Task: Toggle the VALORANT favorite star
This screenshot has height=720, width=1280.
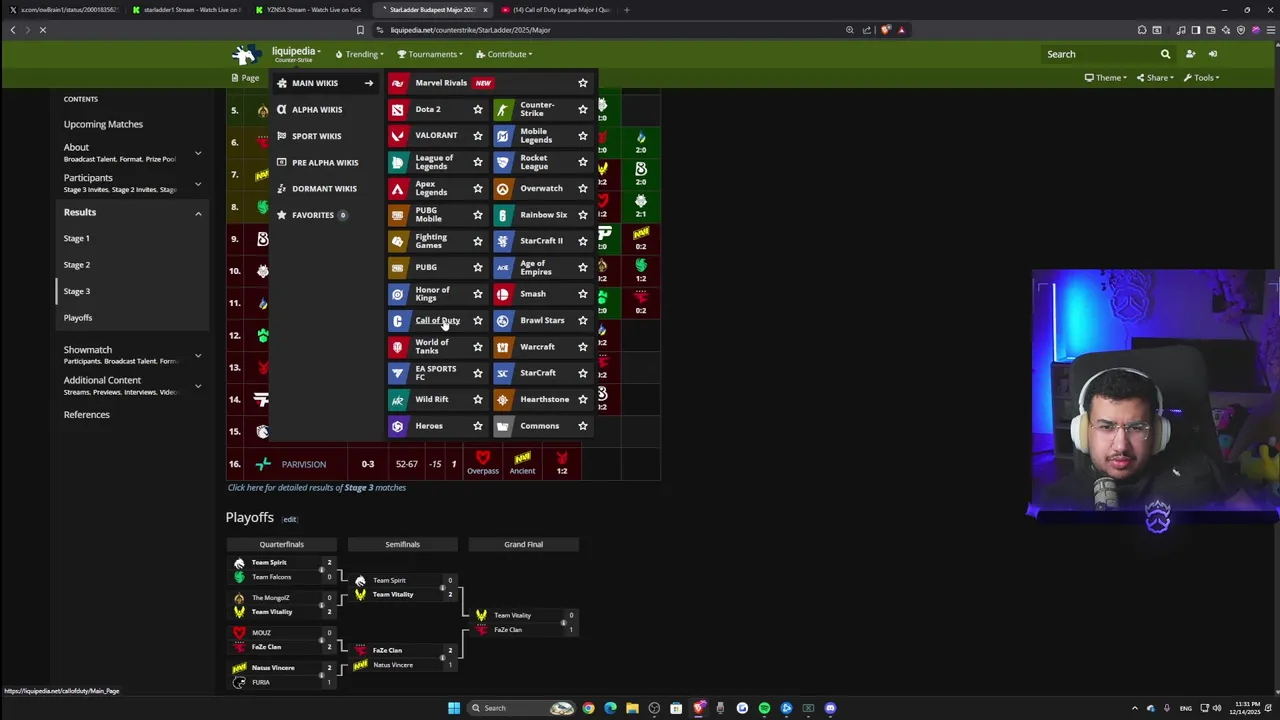Action: coord(478,135)
